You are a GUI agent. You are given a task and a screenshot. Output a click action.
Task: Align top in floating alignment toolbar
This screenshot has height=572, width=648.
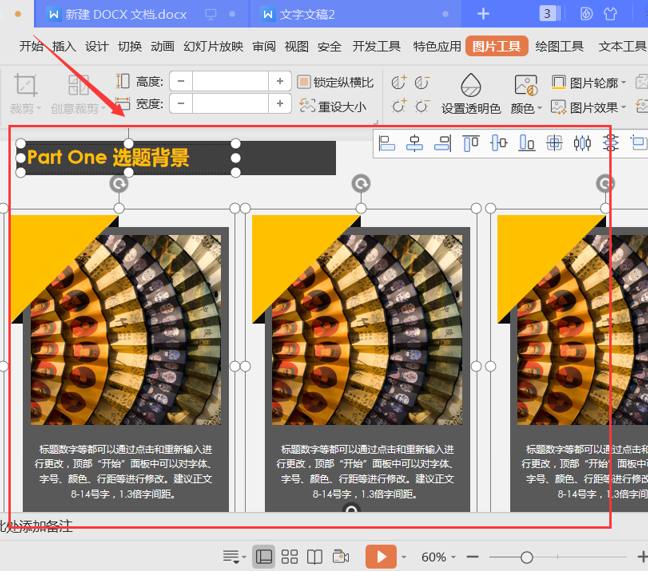(x=471, y=143)
